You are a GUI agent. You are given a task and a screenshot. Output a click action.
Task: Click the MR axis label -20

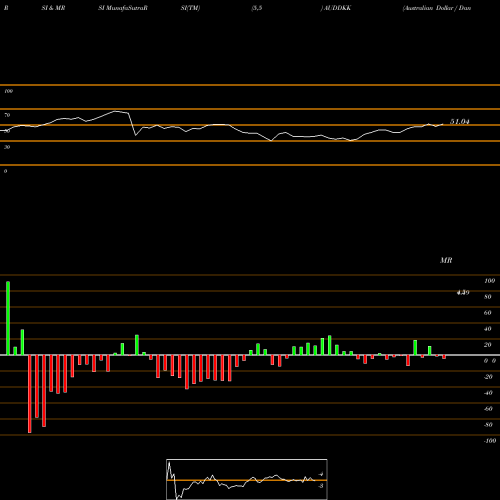coord(488,377)
